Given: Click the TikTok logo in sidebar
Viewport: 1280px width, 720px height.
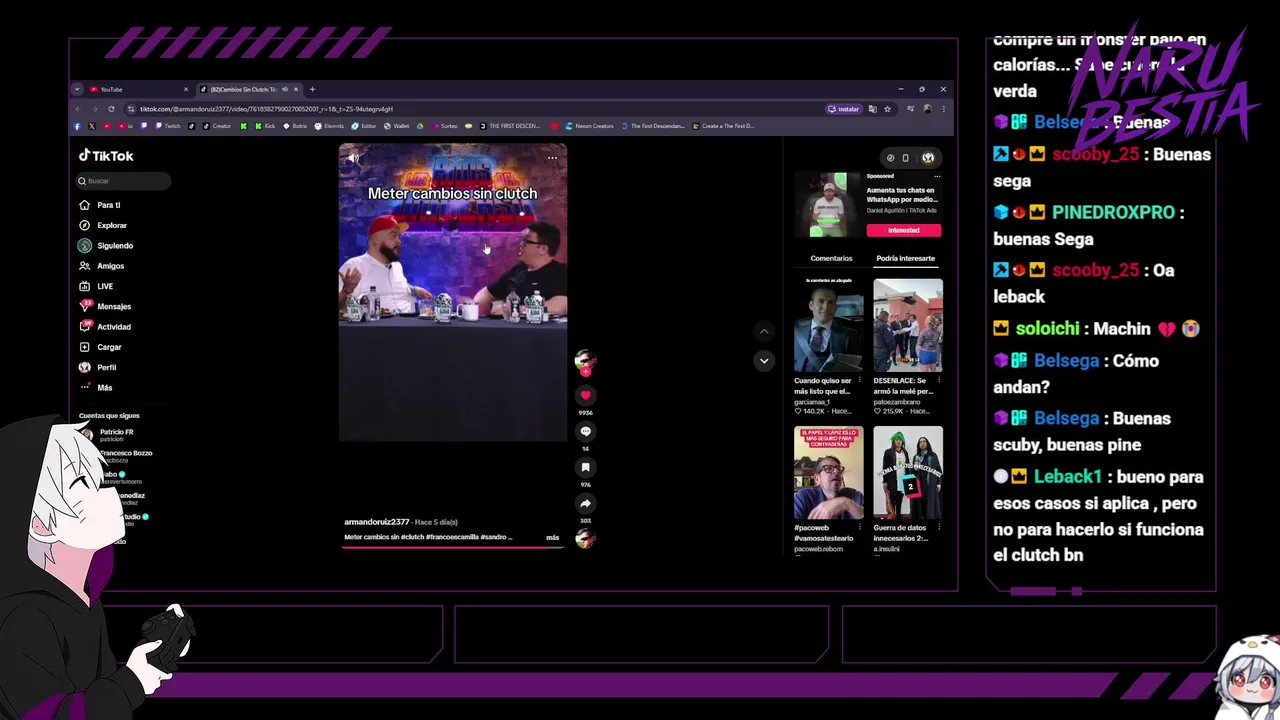Looking at the screenshot, I should click(106, 156).
